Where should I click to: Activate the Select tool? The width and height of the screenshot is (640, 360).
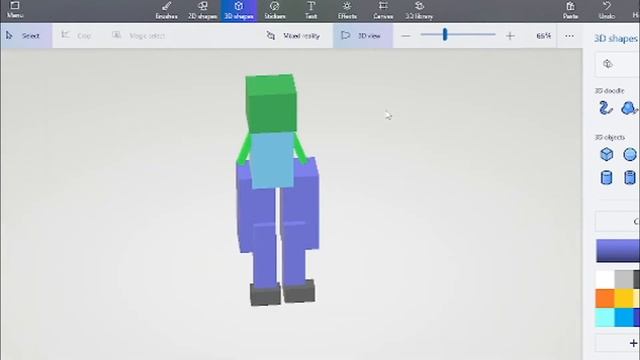(26, 36)
